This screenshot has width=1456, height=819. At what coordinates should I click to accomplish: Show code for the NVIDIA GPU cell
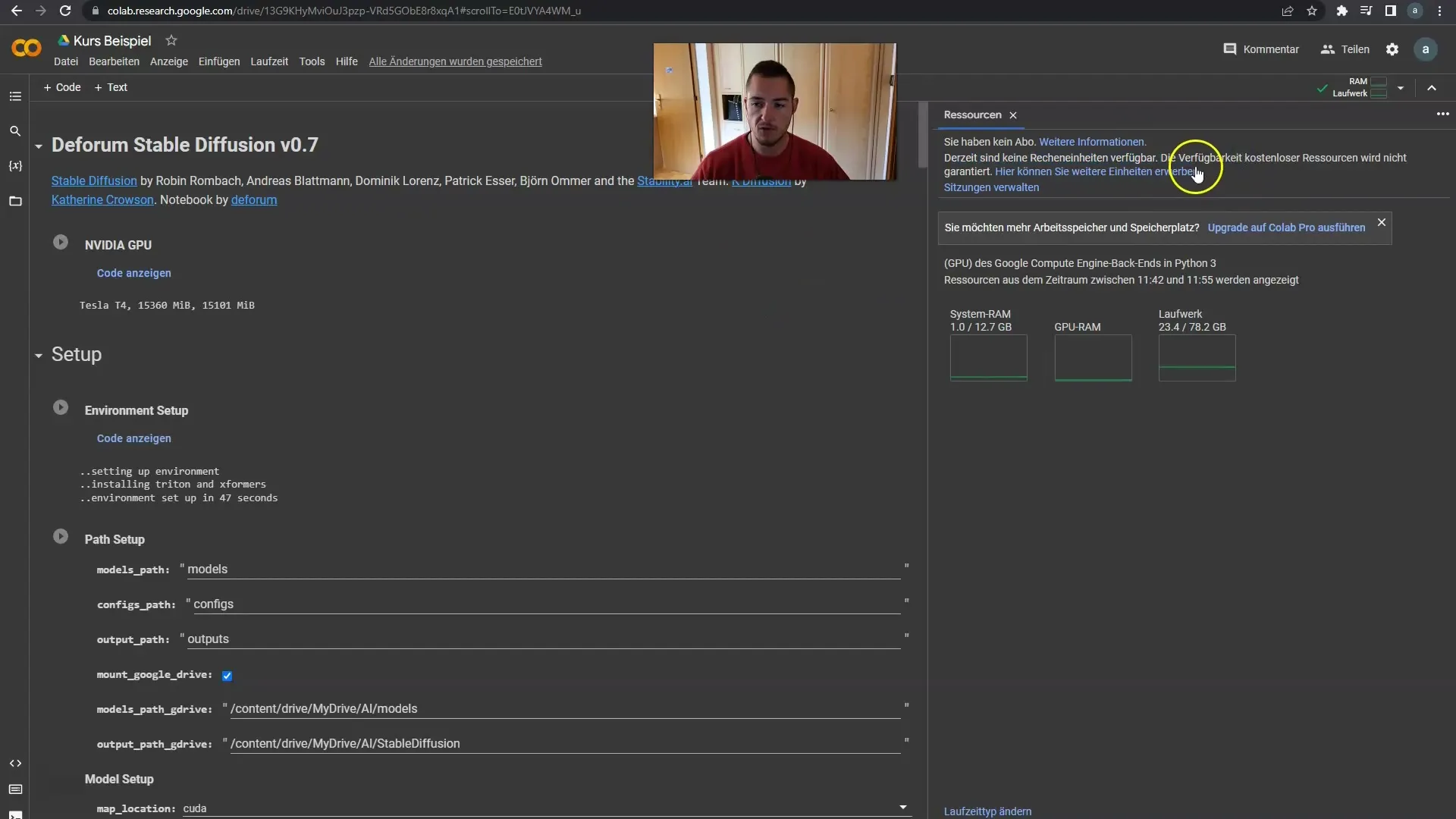(x=133, y=273)
